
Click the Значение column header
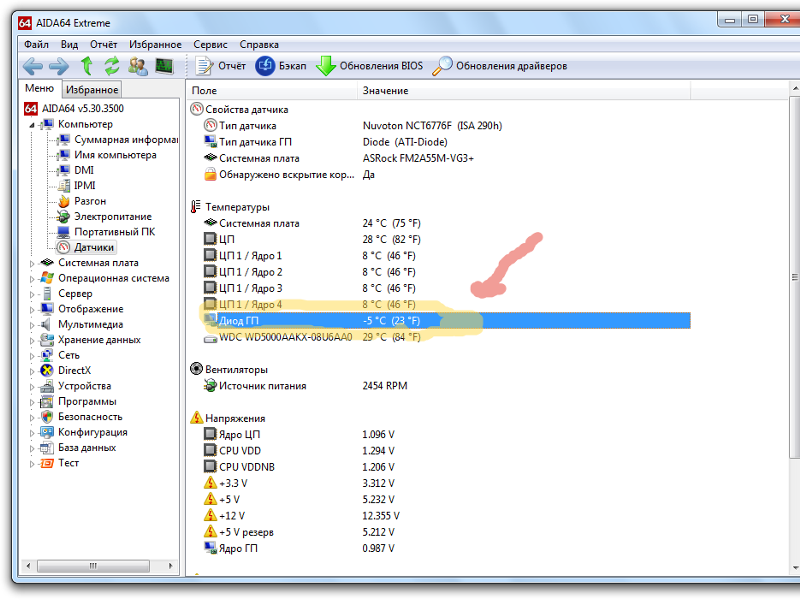524,90
